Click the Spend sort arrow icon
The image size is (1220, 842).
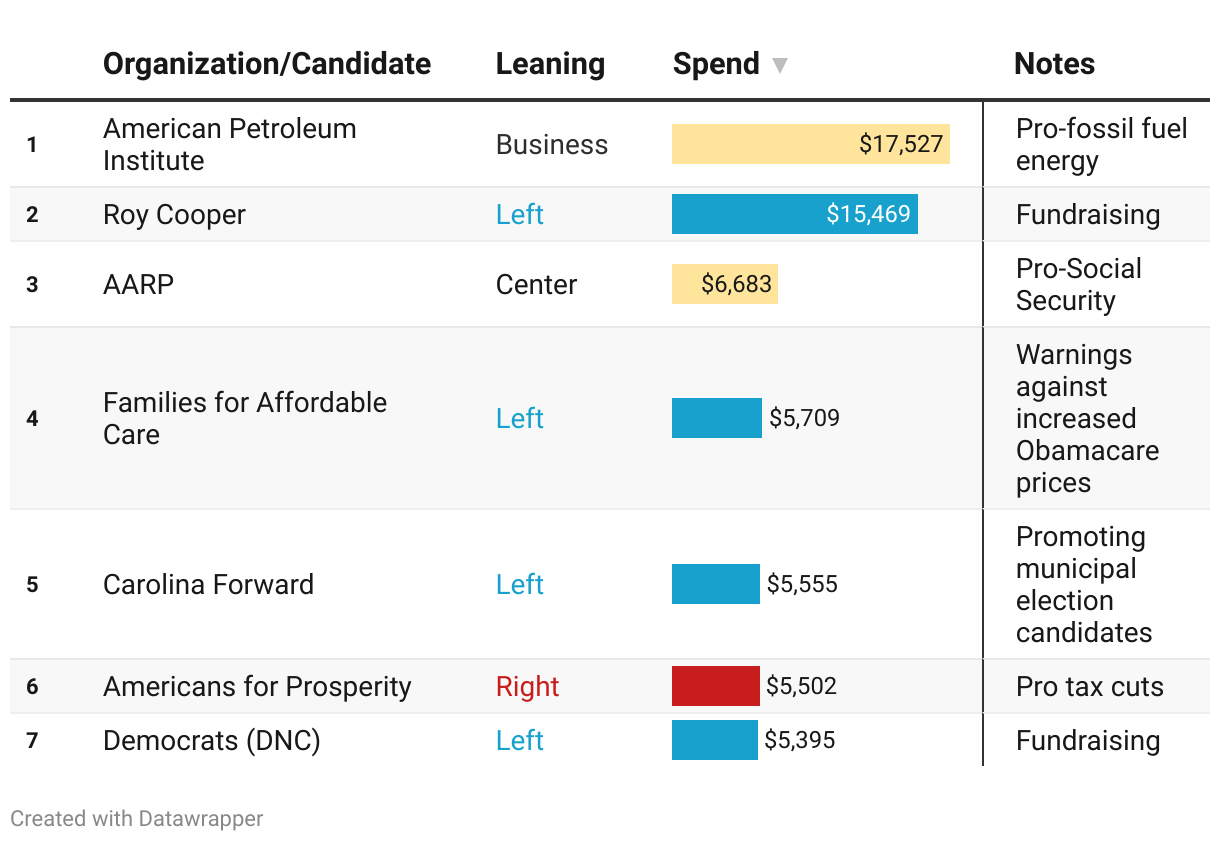click(780, 66)
